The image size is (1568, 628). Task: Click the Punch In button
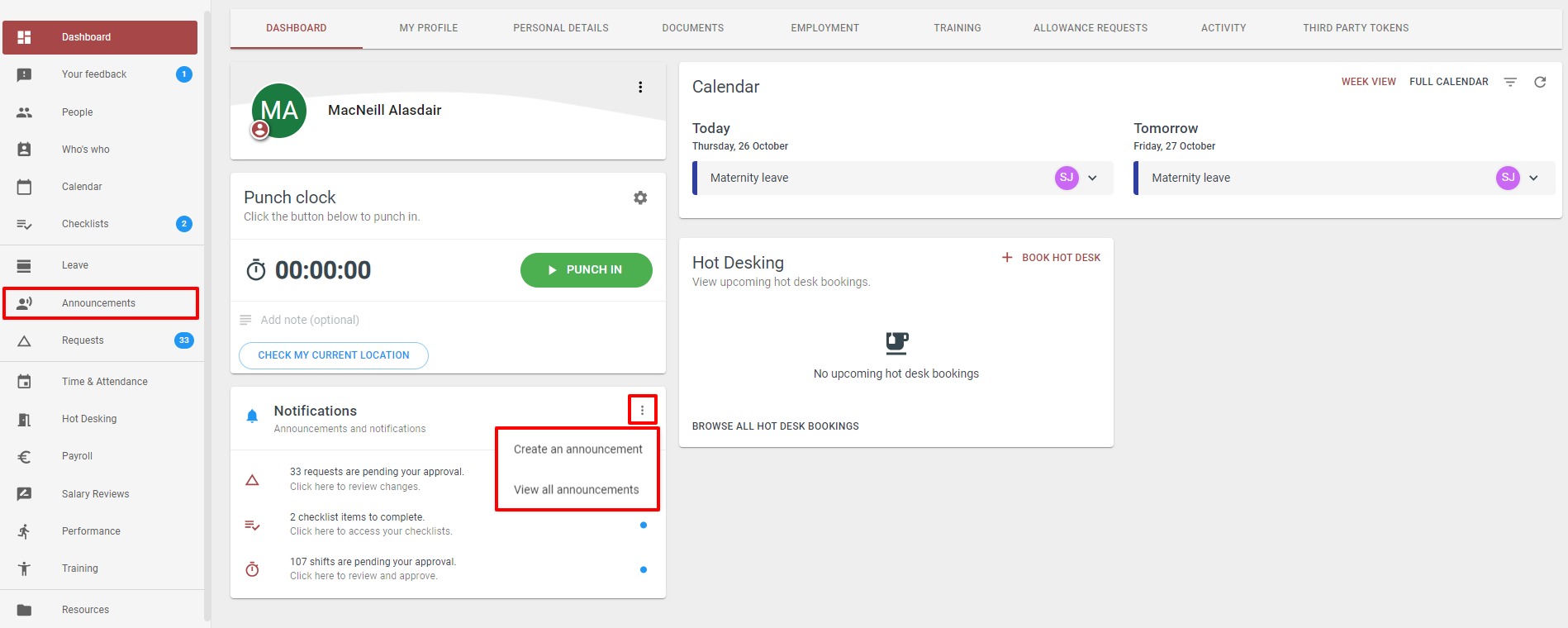click(587, 270)
